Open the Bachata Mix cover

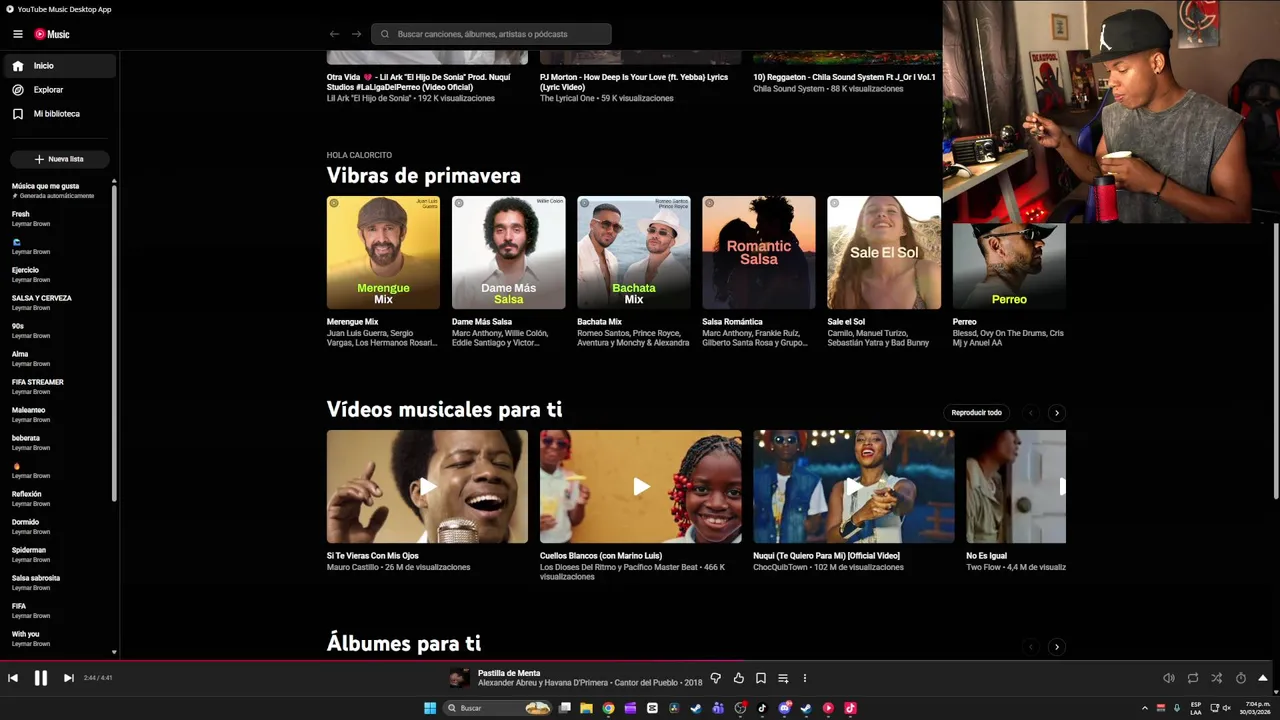click(633, 252)
